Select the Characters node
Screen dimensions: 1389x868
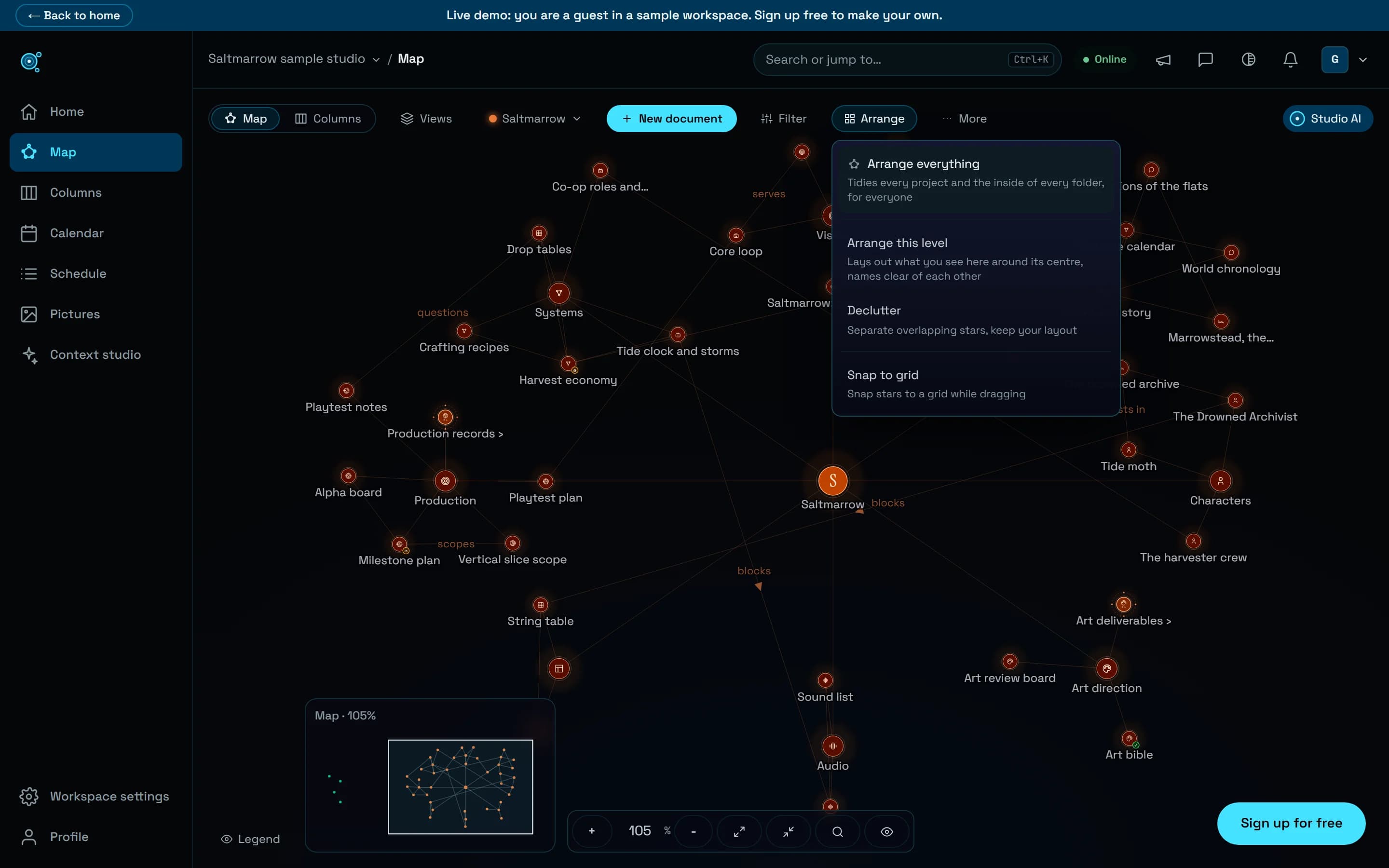(1220, 481)
